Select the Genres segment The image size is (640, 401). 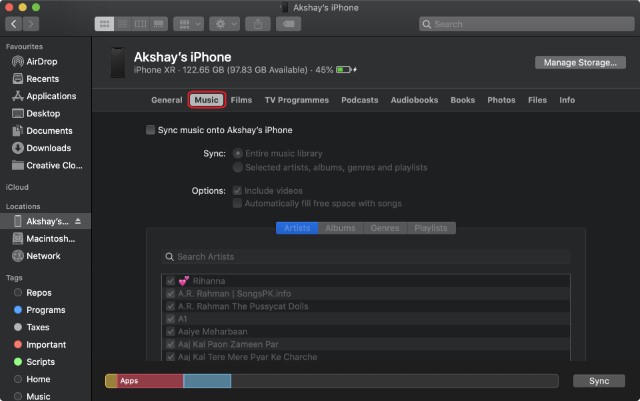[385, 228]
